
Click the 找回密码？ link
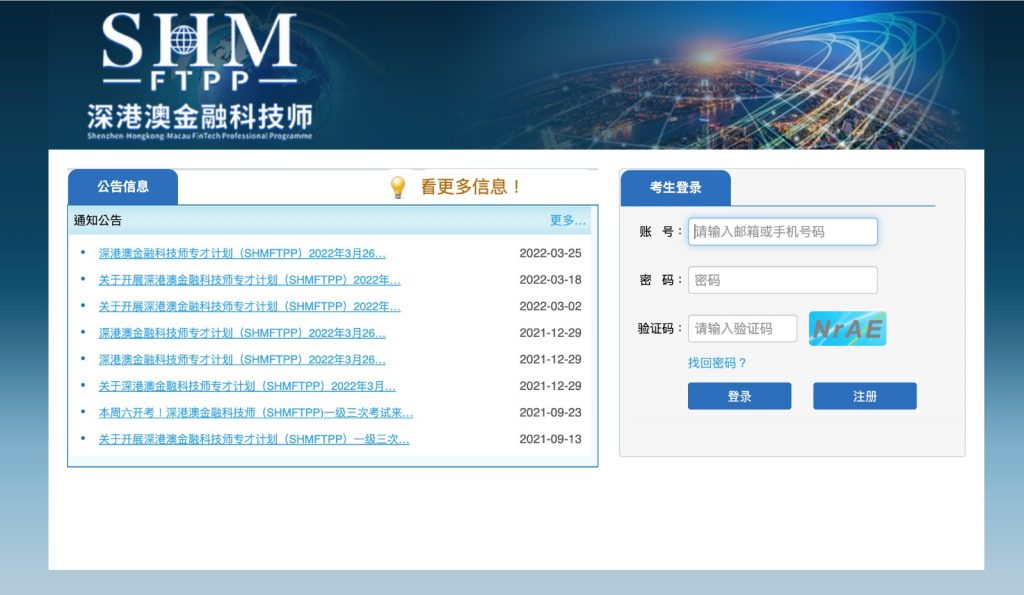(x=716, y=363)
